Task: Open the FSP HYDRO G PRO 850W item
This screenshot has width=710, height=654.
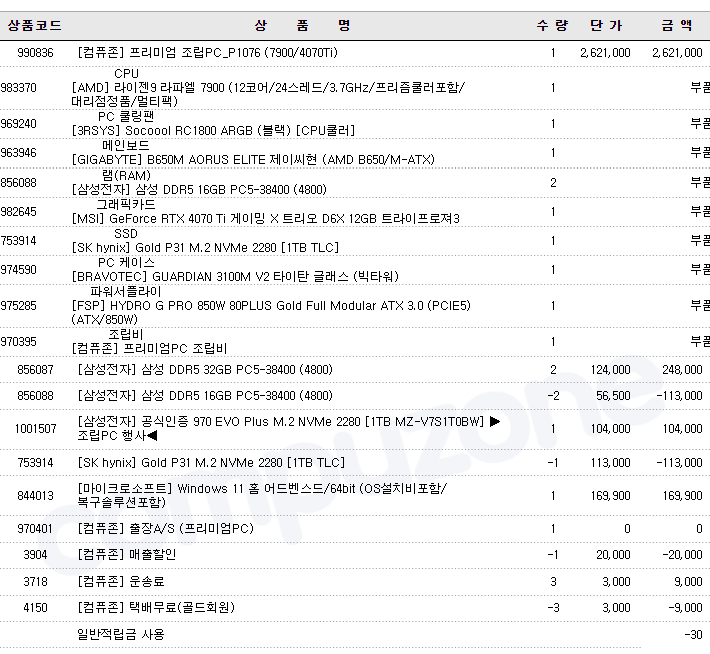Action: coord(271,306)
